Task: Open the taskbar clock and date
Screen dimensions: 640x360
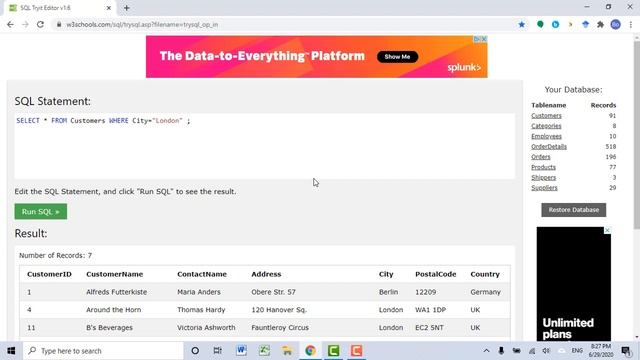Action: [x=600, y=351]
